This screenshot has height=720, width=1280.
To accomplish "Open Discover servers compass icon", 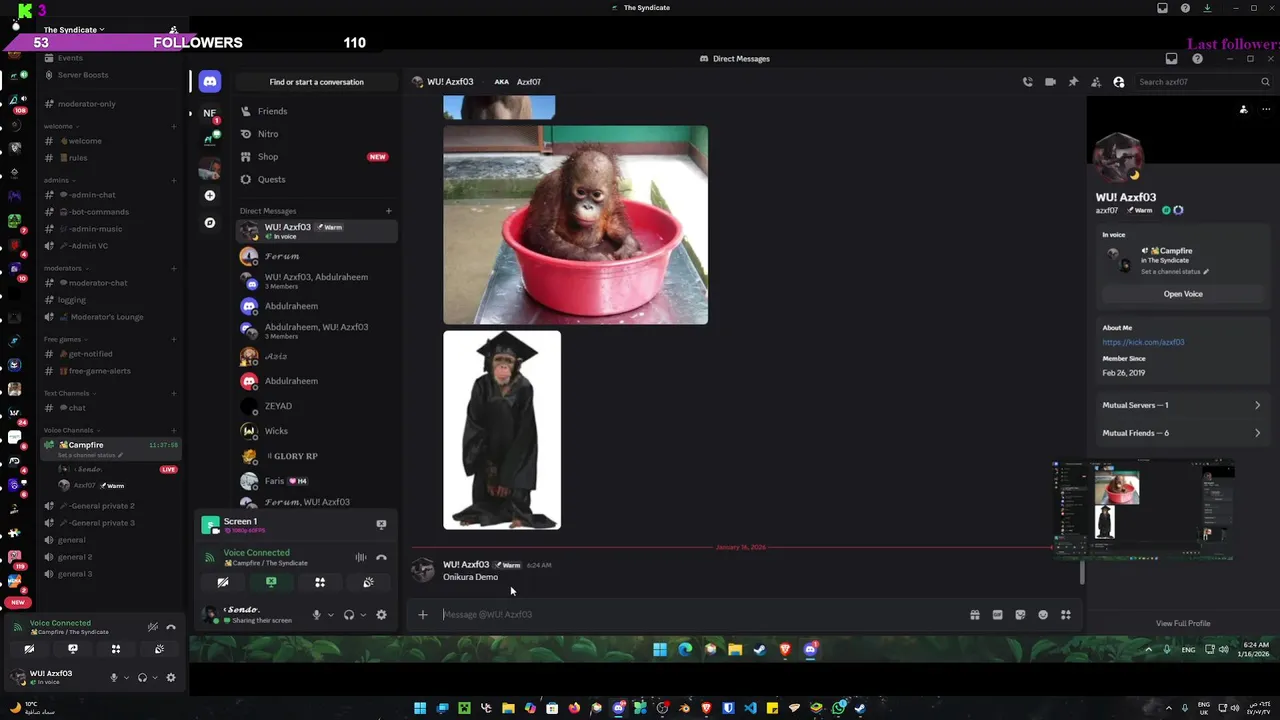I will pos(209,222).
